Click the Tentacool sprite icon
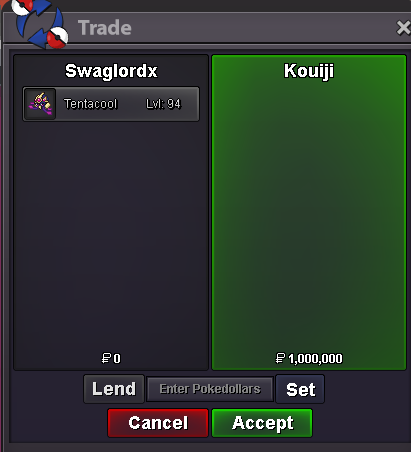 (40, 104)
